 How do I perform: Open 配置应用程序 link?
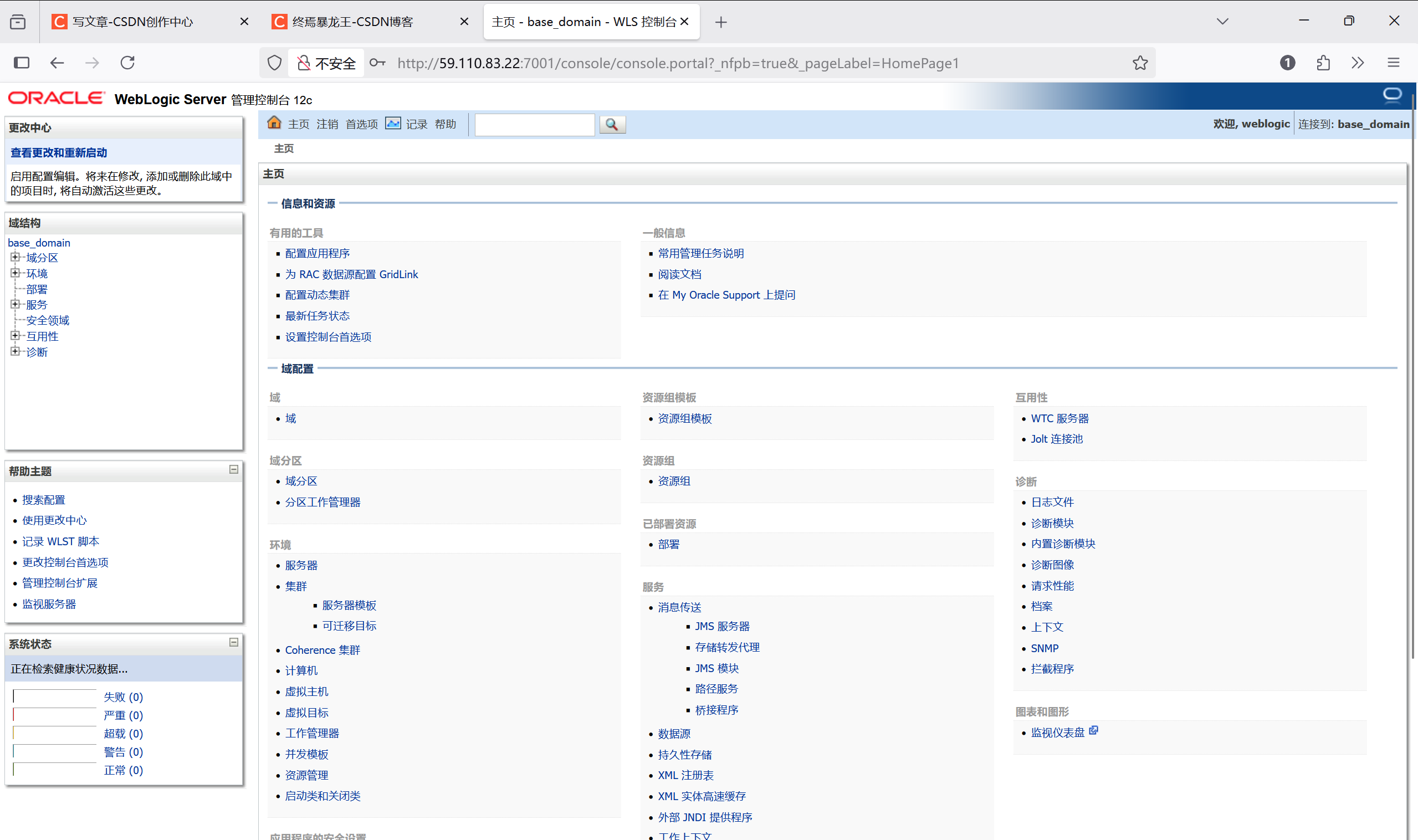point(318,254)
